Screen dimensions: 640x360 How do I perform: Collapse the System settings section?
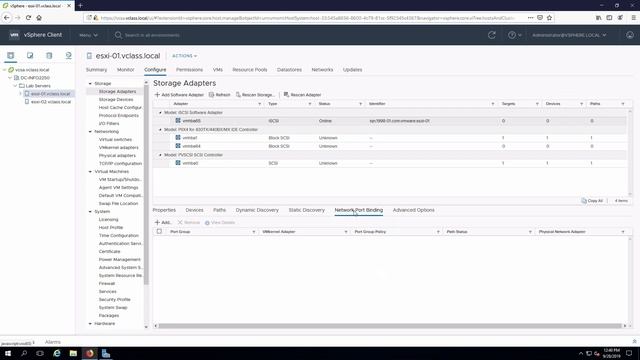click(90, 212)
